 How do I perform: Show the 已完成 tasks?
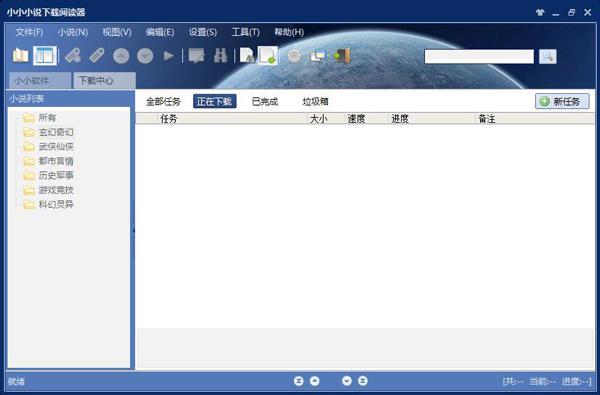[265, 102]
